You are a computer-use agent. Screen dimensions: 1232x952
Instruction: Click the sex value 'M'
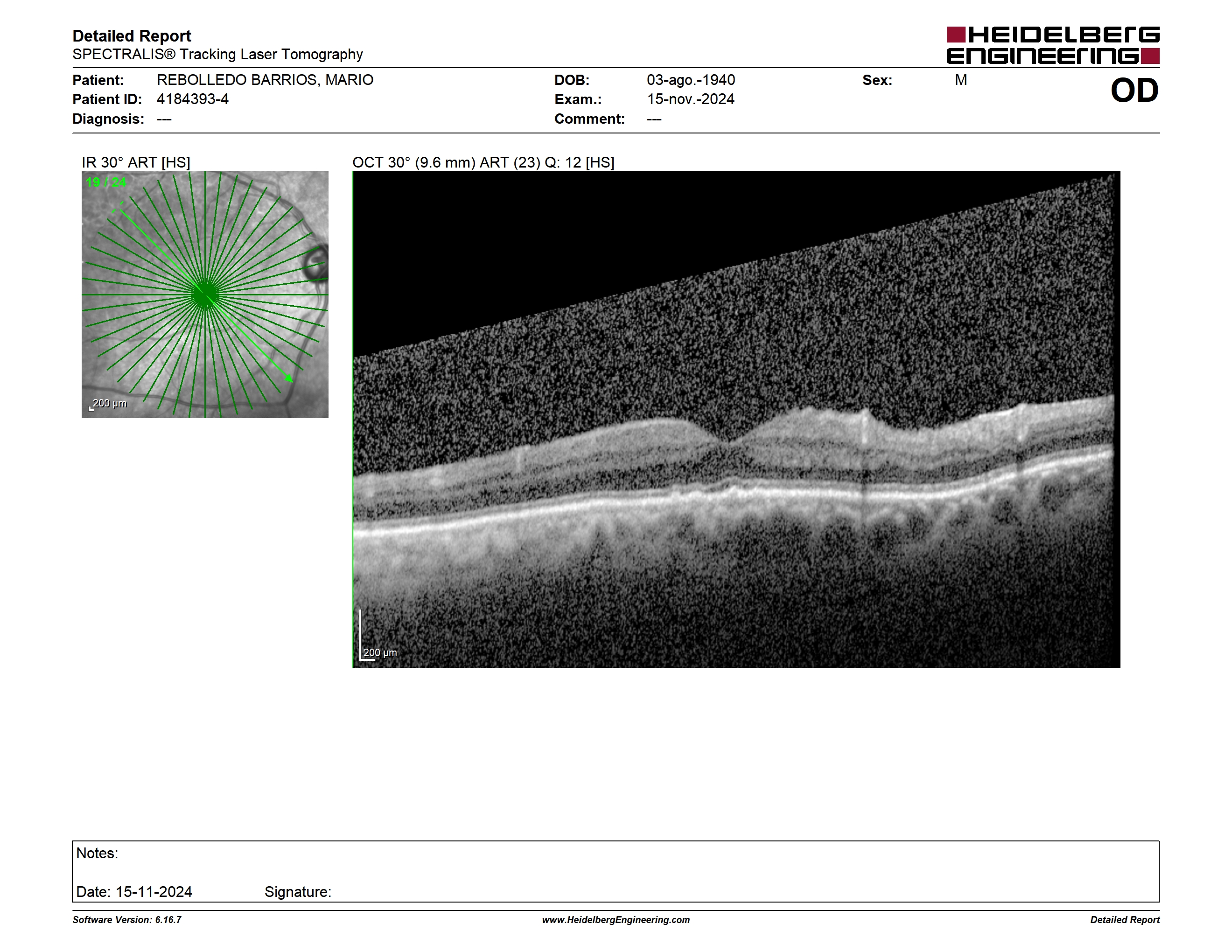[x=961, y=80]
